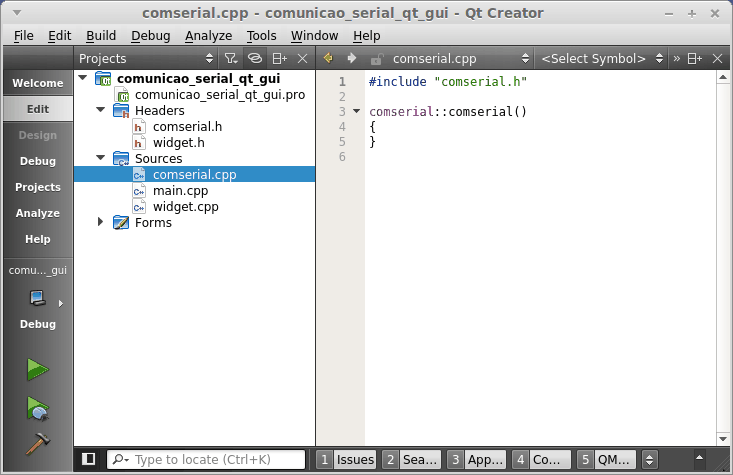Switch to Edit mode
The image size is (733, 475).
click(38, 109)
